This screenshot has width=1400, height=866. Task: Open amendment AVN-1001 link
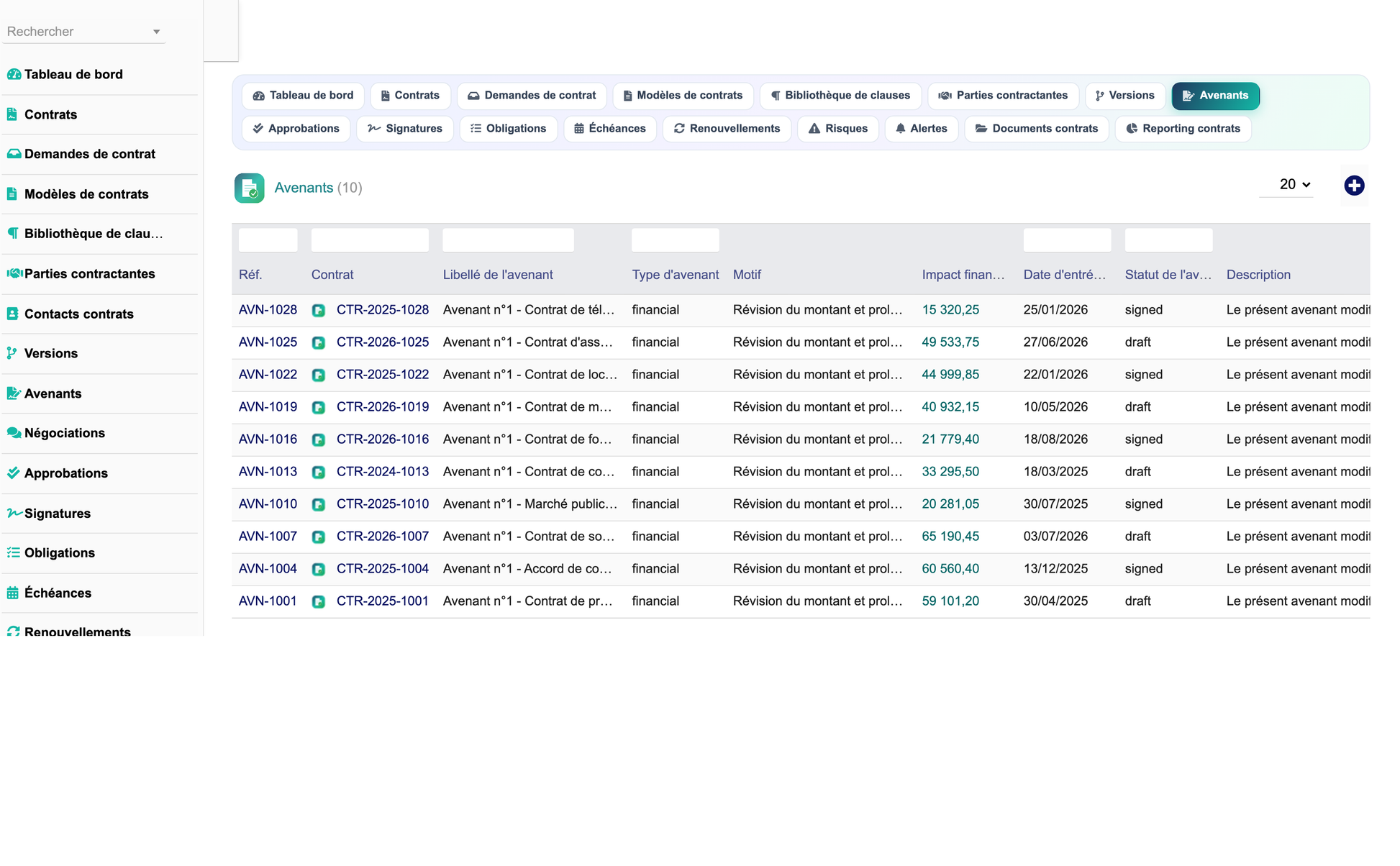268,601
